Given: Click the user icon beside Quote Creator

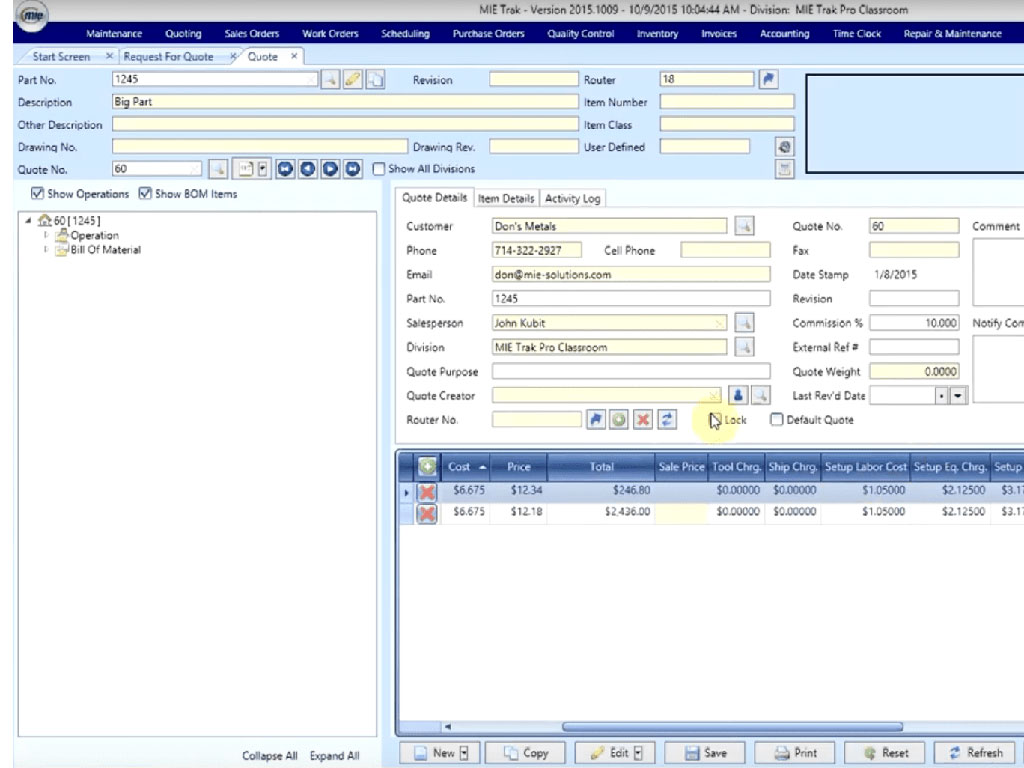Looking at the screenshot, I should [x=738, y=396].
